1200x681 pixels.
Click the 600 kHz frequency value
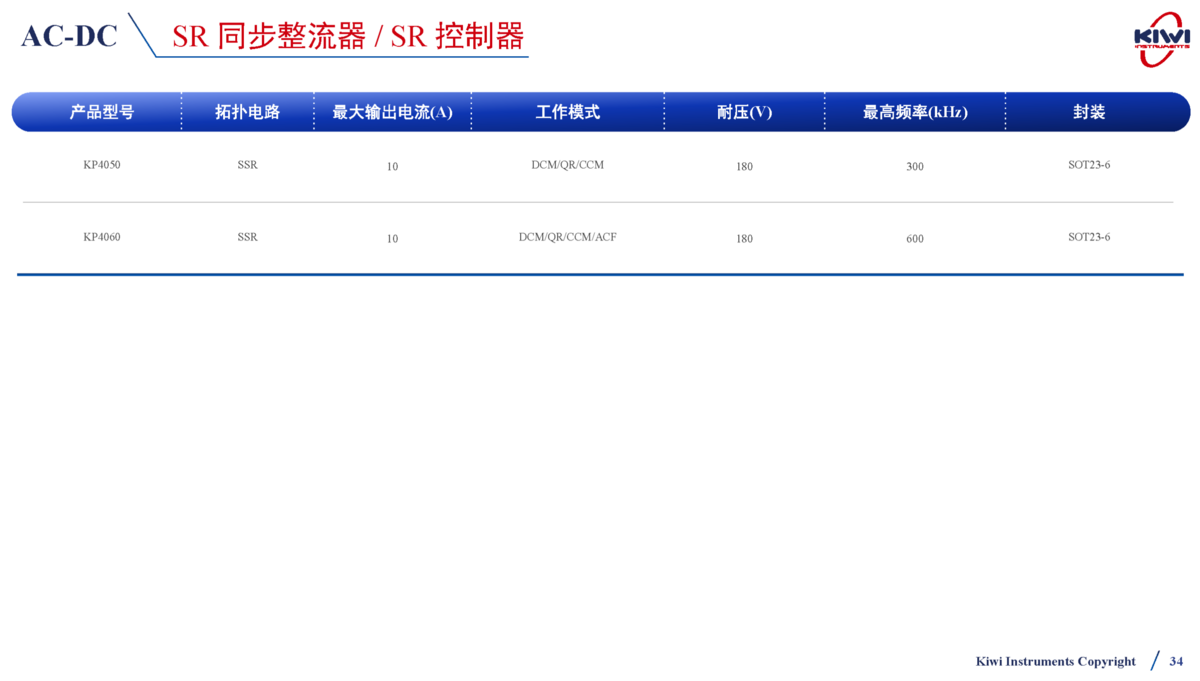click(x=914, y=239)
